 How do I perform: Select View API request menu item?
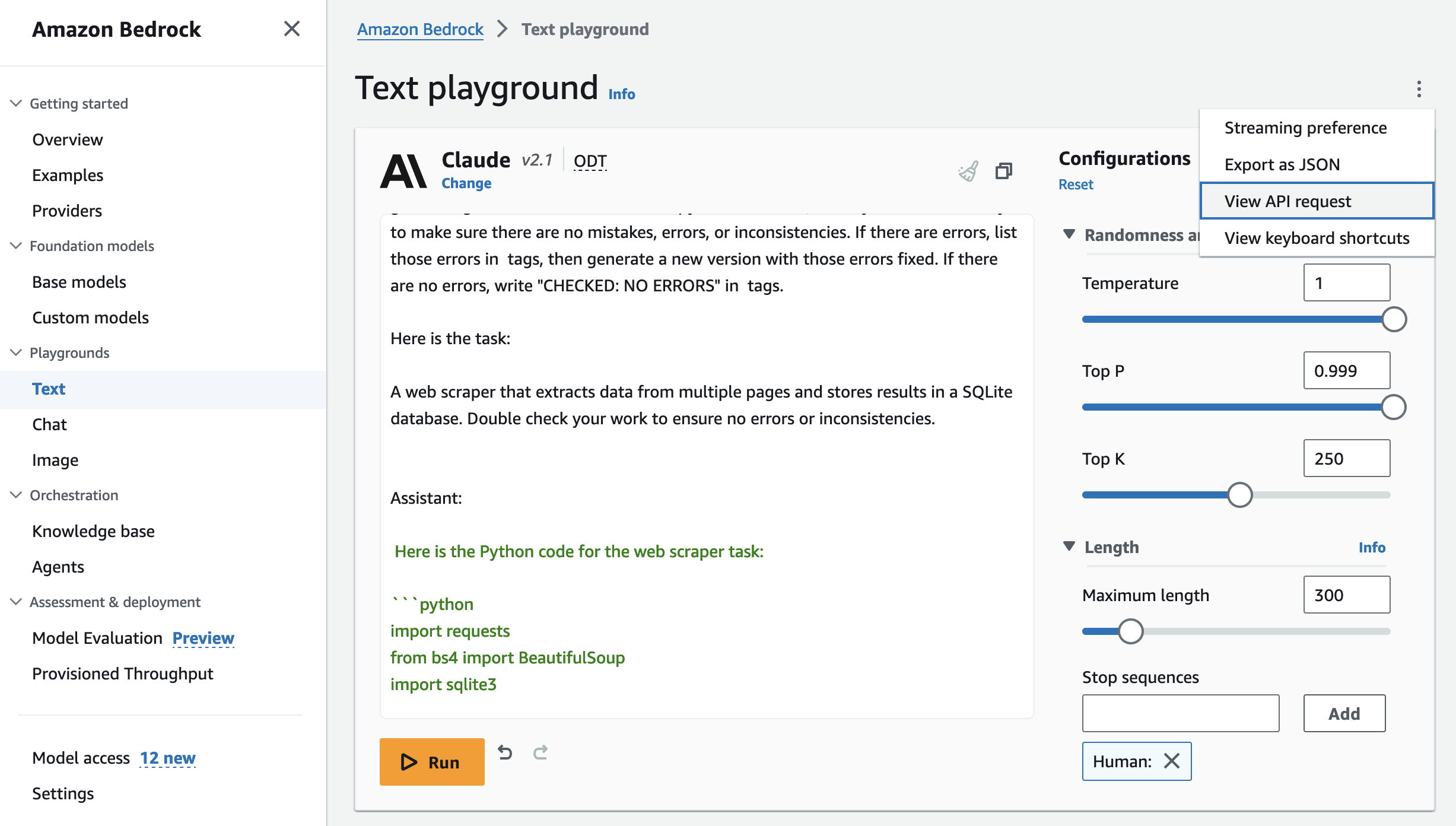[x=1287, y=201]
